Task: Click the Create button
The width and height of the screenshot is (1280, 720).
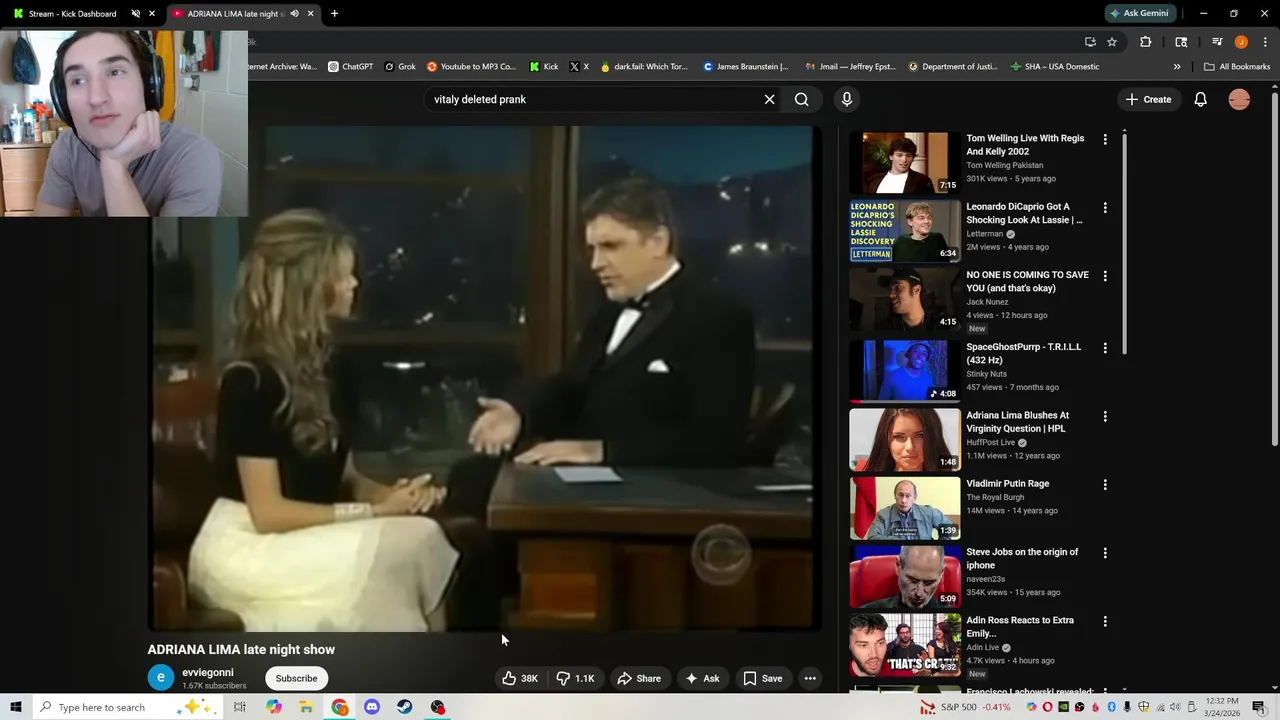Action: pos(1148,99)
